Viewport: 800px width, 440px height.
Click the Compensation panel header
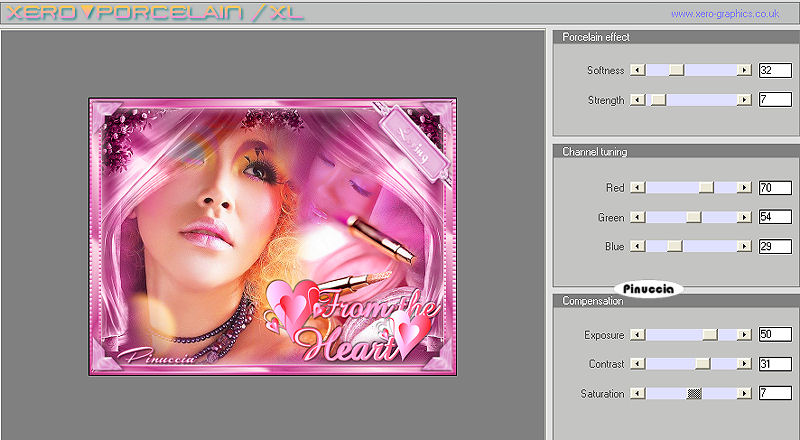click(x=677, y=301)
